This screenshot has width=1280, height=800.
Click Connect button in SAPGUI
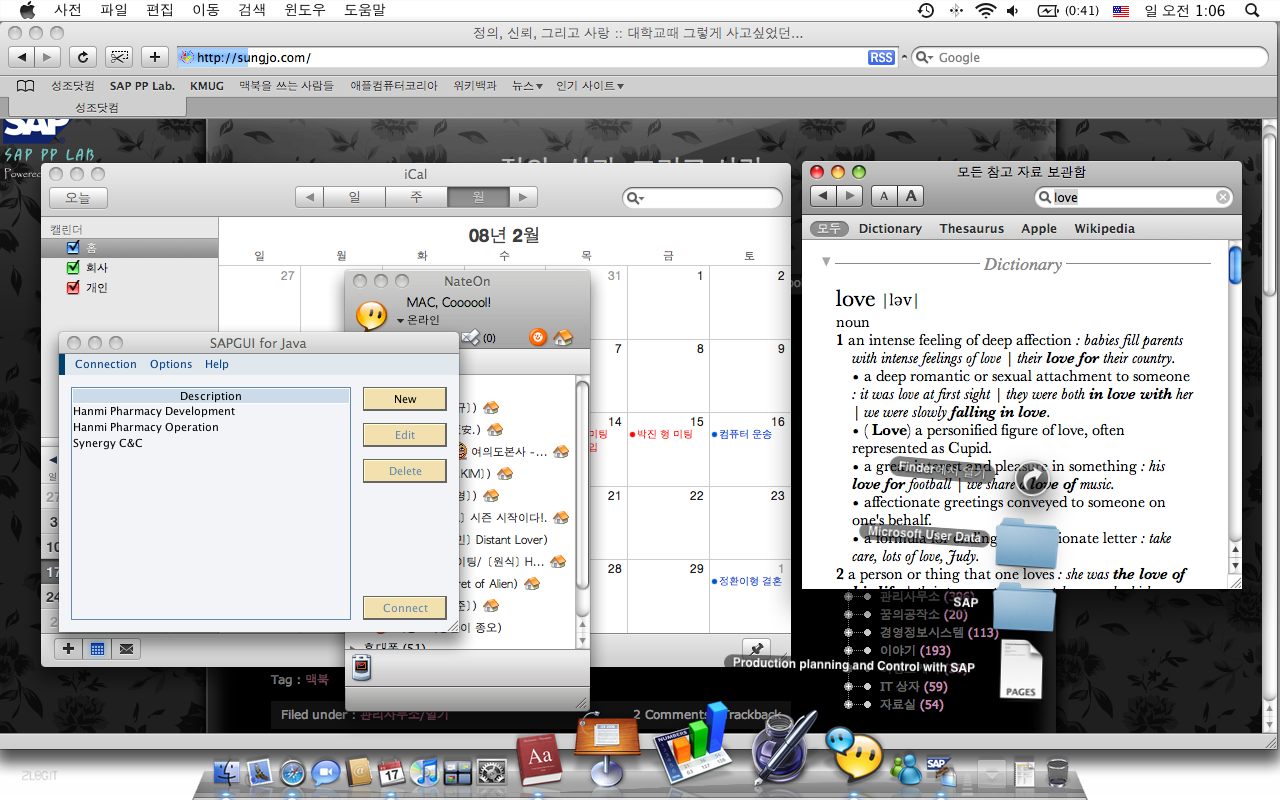(405, 608)
